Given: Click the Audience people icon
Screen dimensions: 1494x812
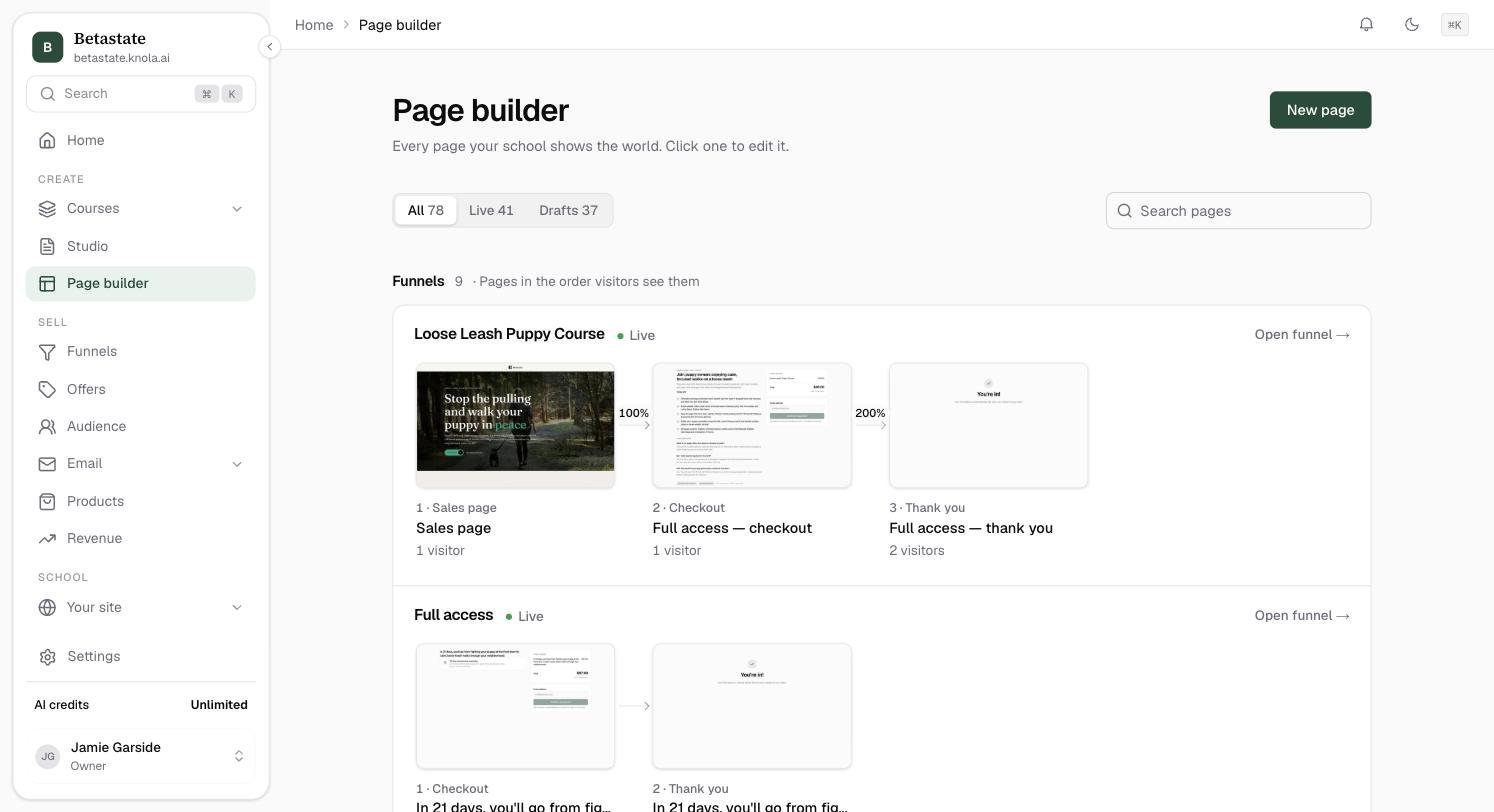Looking at the screenshot, I should pos(47,427).
